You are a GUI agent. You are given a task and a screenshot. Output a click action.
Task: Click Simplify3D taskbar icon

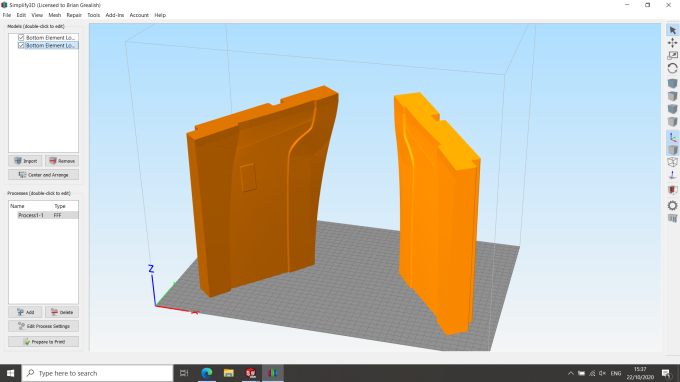[272, 373]
